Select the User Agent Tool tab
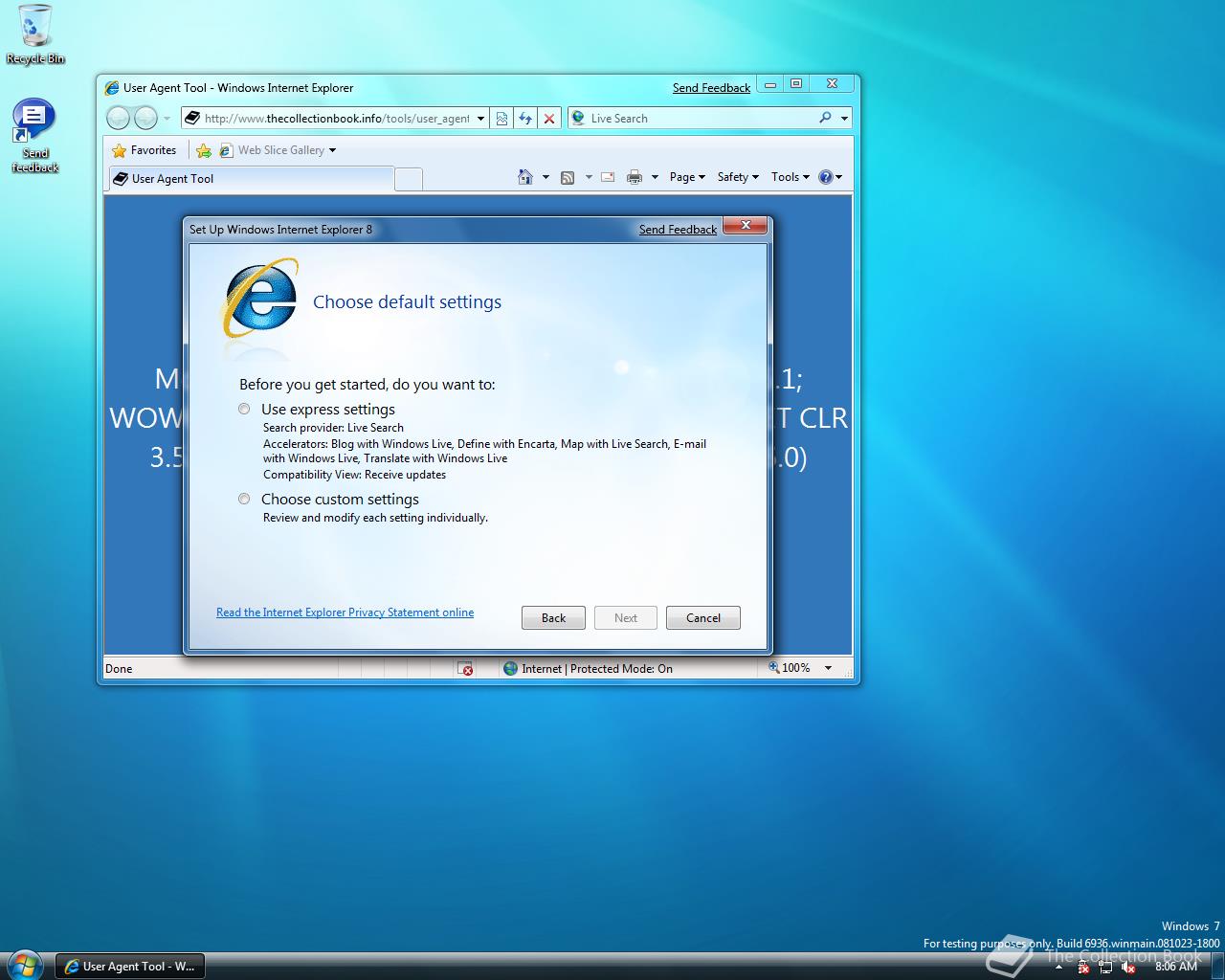The height and width of the screenshot is (980, 1225). [x=251, y=179]
